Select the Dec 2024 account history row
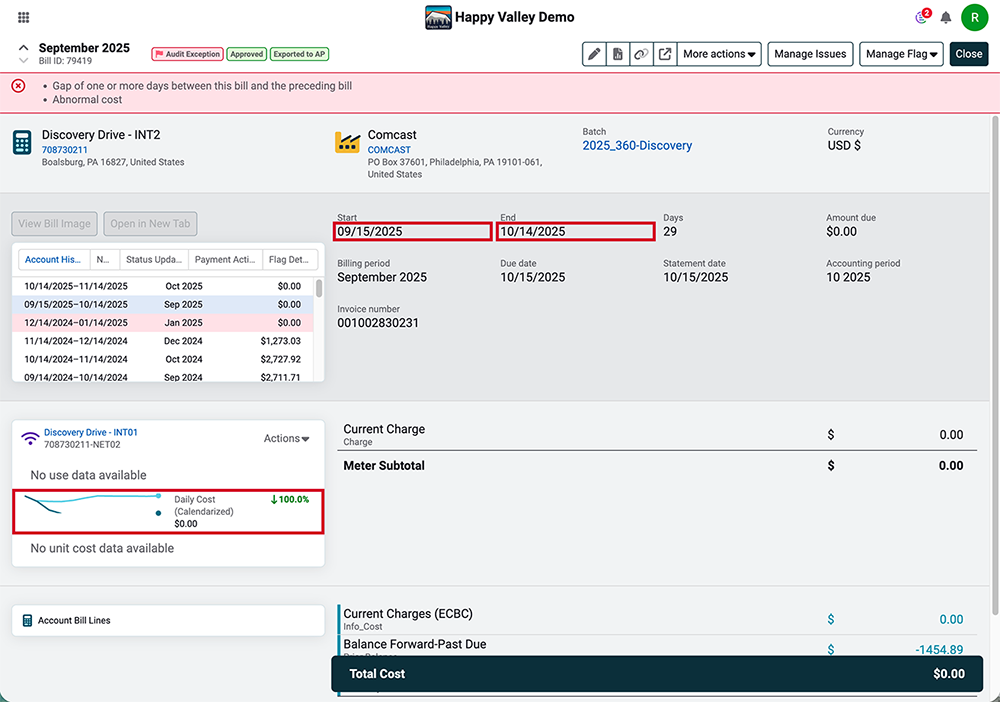 [x=163, y=341]
